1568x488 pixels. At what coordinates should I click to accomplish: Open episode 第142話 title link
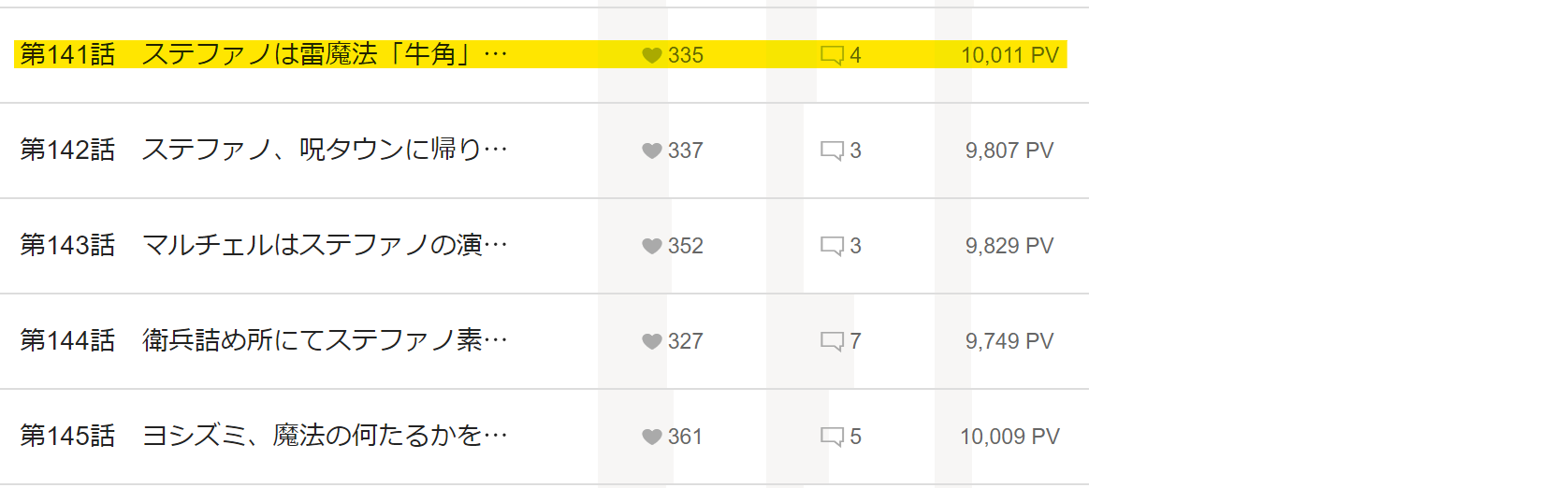pos(264,151)
